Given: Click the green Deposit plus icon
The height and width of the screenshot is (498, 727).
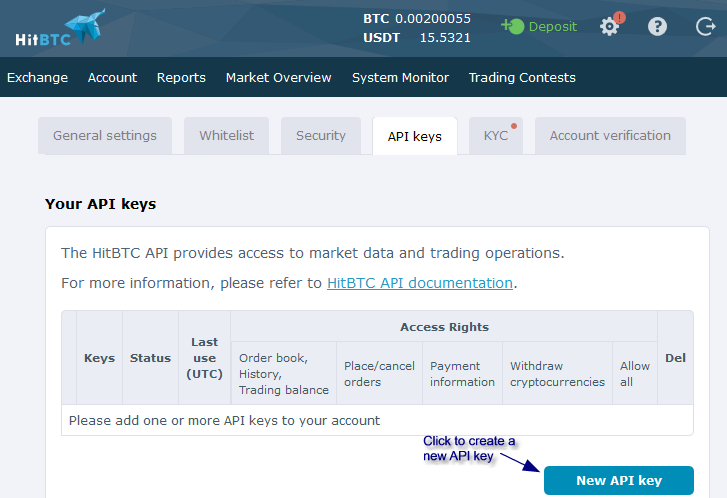Looking at the screenshot, I should coord(513,26).
